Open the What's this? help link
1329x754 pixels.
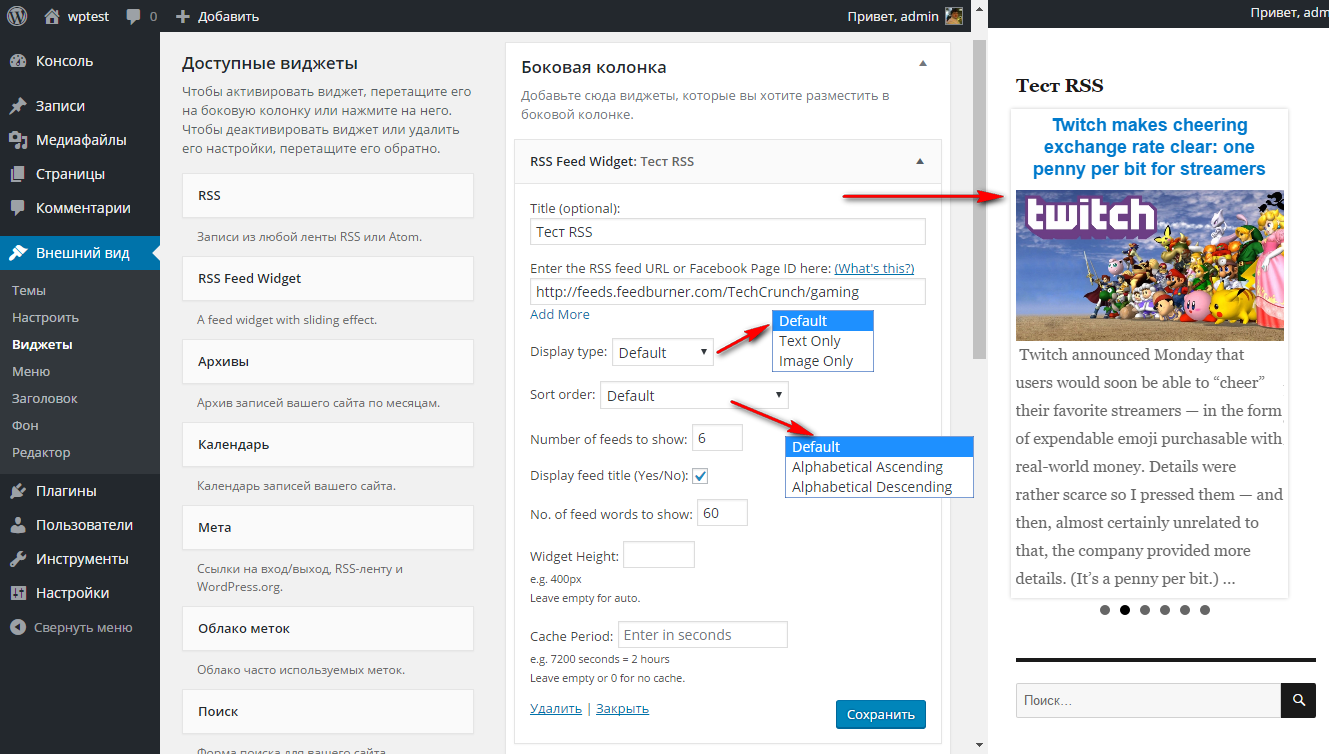[x=874, y=268]
